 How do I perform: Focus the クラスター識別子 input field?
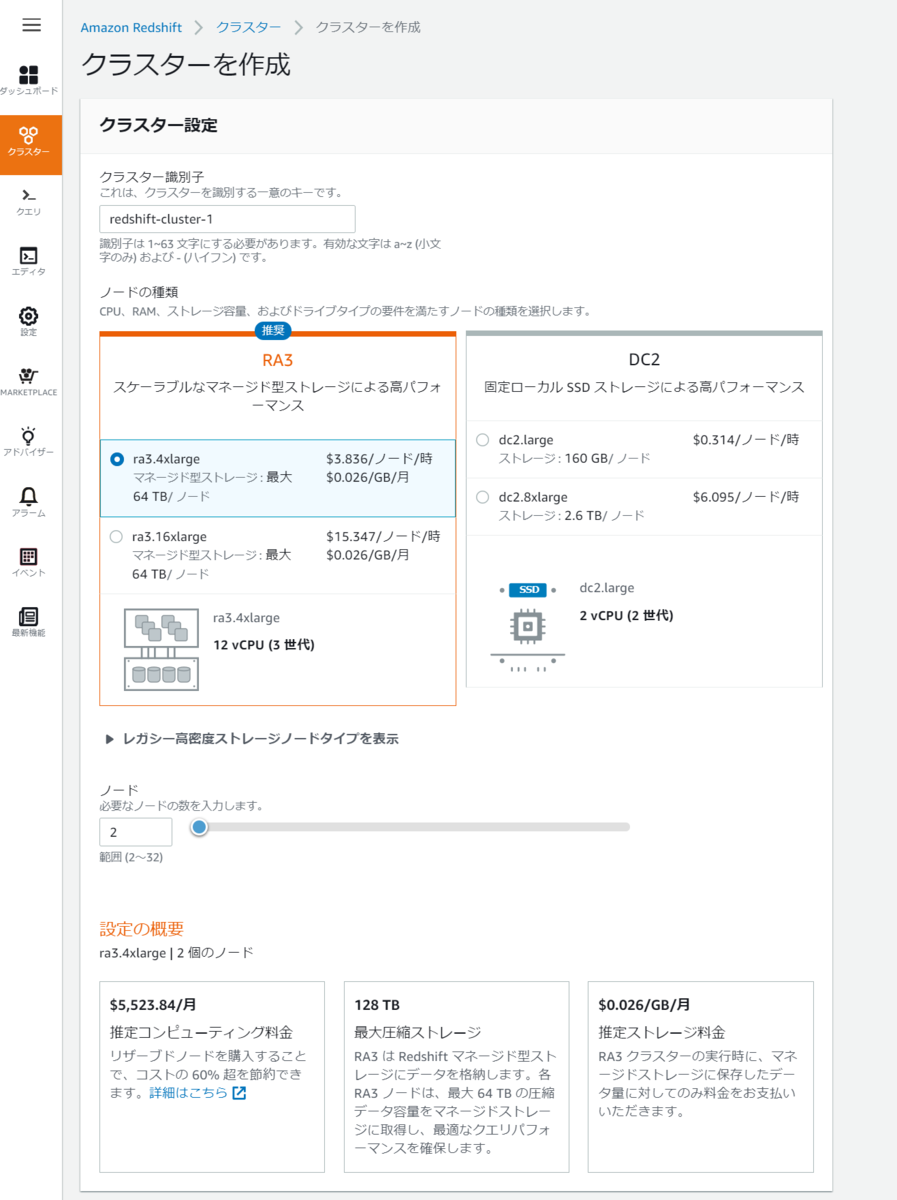click(227, 219)
